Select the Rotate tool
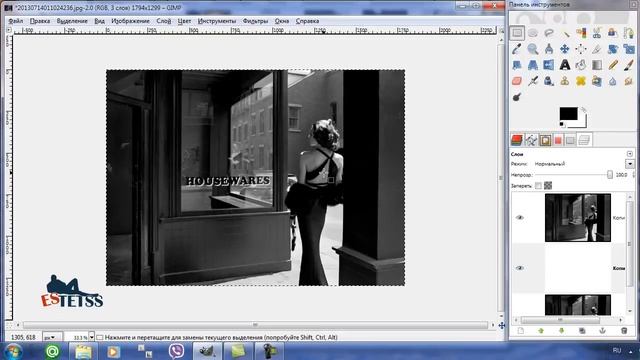The width and height of the screenshot is (640, 360). (613, 49)
